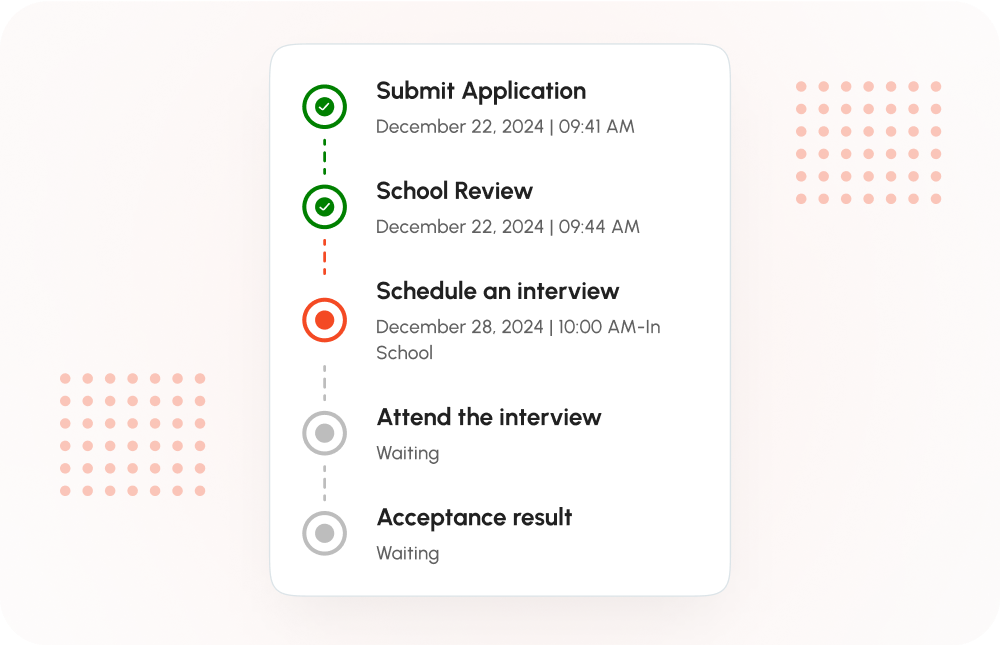Select the orange status dot for Schedule an interview
Image resolution: width=1000 pixels, height=645 pixels.
(324, 320)
